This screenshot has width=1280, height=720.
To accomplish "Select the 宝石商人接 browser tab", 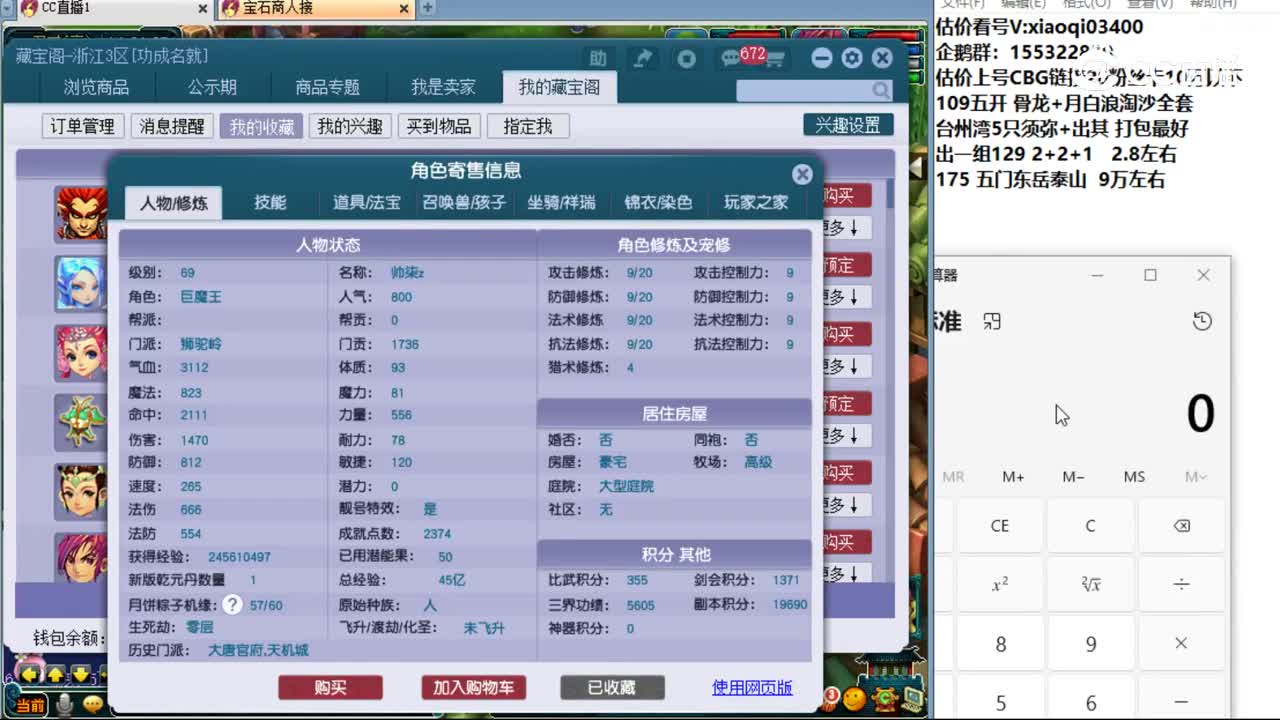I will click(x=310, y=9).
